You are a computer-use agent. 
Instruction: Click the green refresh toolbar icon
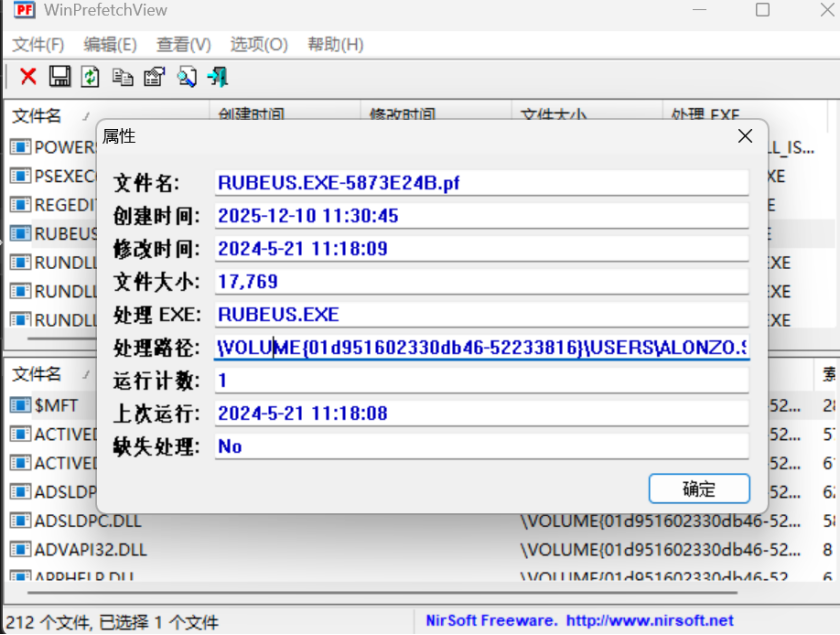tap(90, 77)
